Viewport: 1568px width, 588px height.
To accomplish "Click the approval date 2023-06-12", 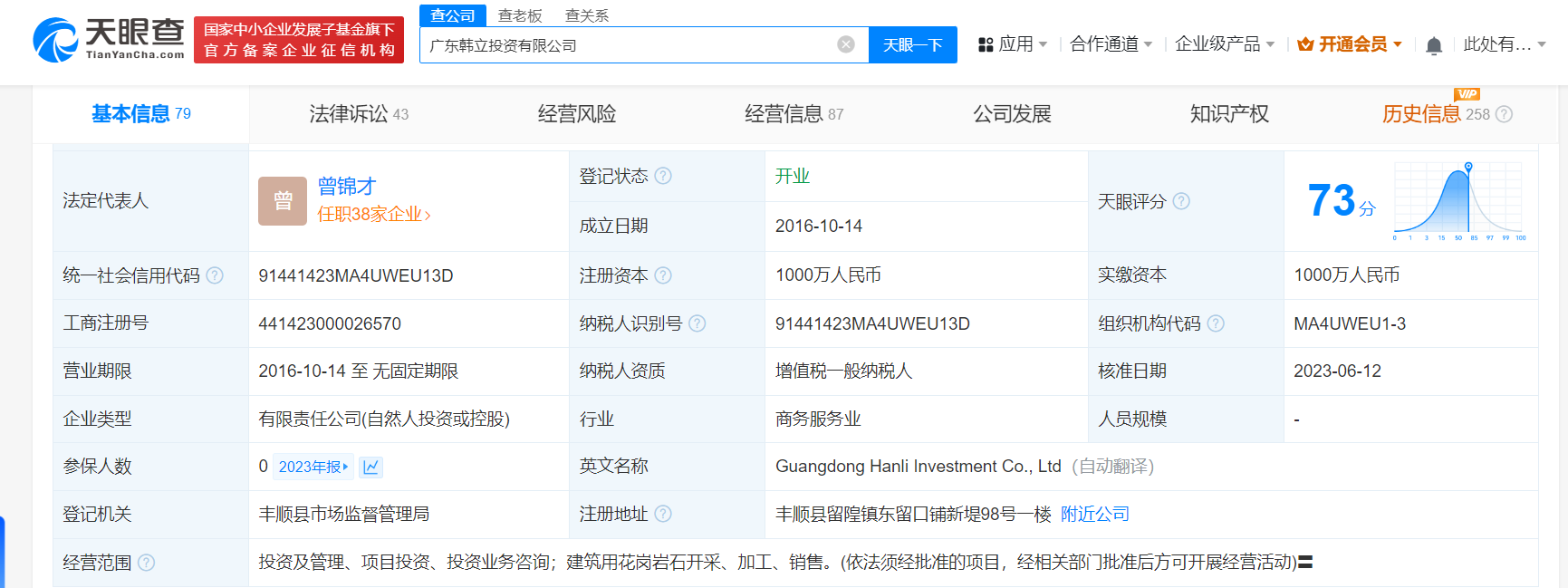I will coord(1337,371).
